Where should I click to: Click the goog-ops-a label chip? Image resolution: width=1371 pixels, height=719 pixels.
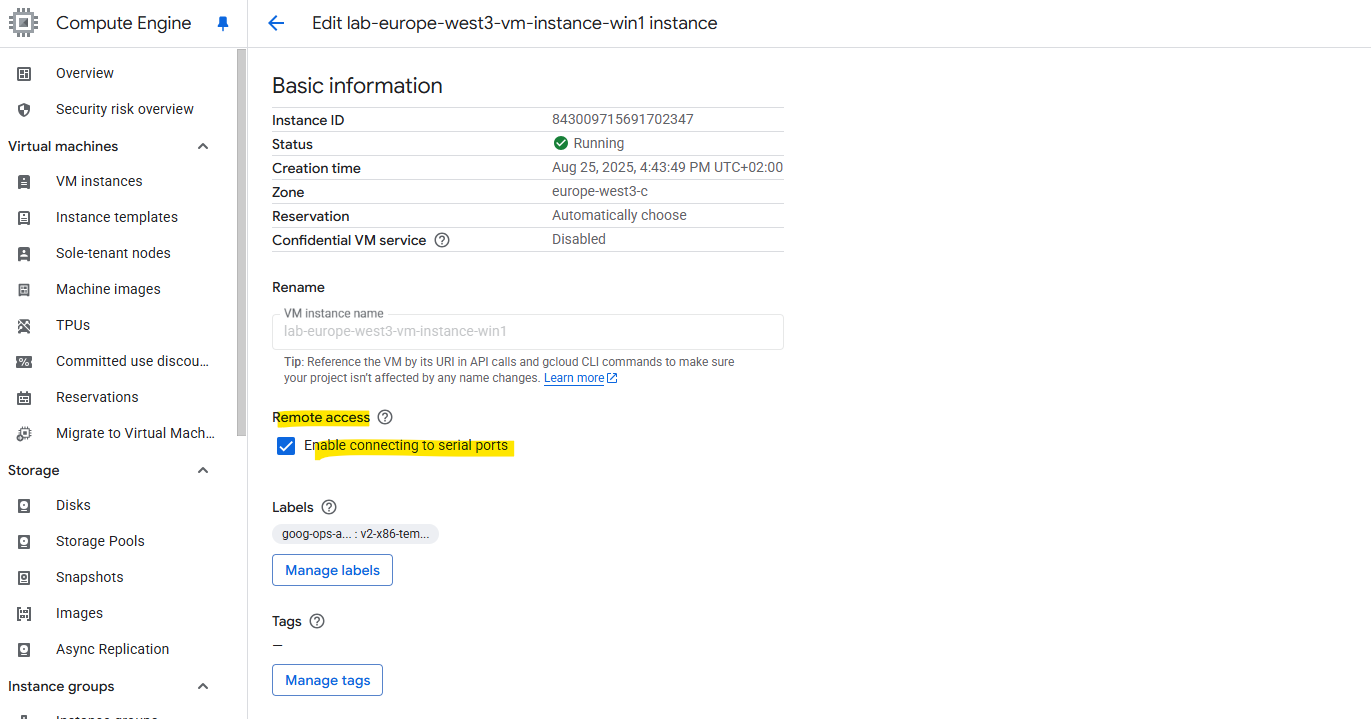coord(355,534)
